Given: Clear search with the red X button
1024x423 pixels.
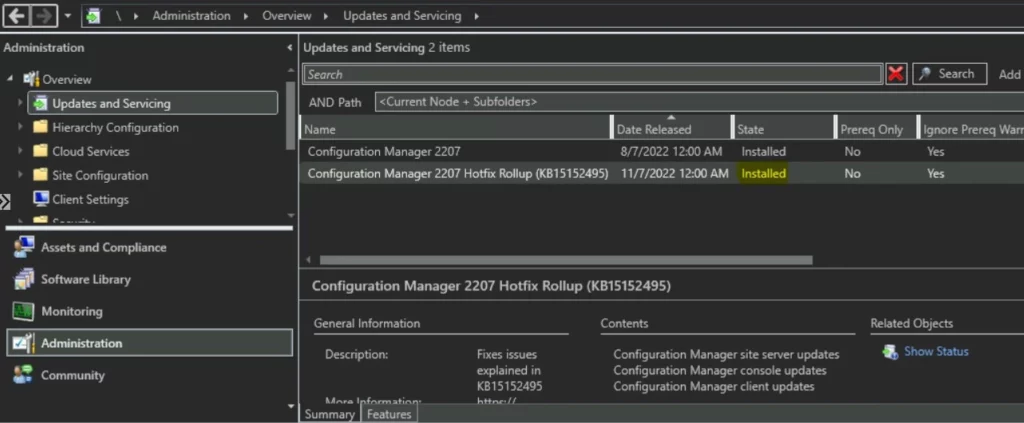Looking at the screenshot, I should 896,74.
